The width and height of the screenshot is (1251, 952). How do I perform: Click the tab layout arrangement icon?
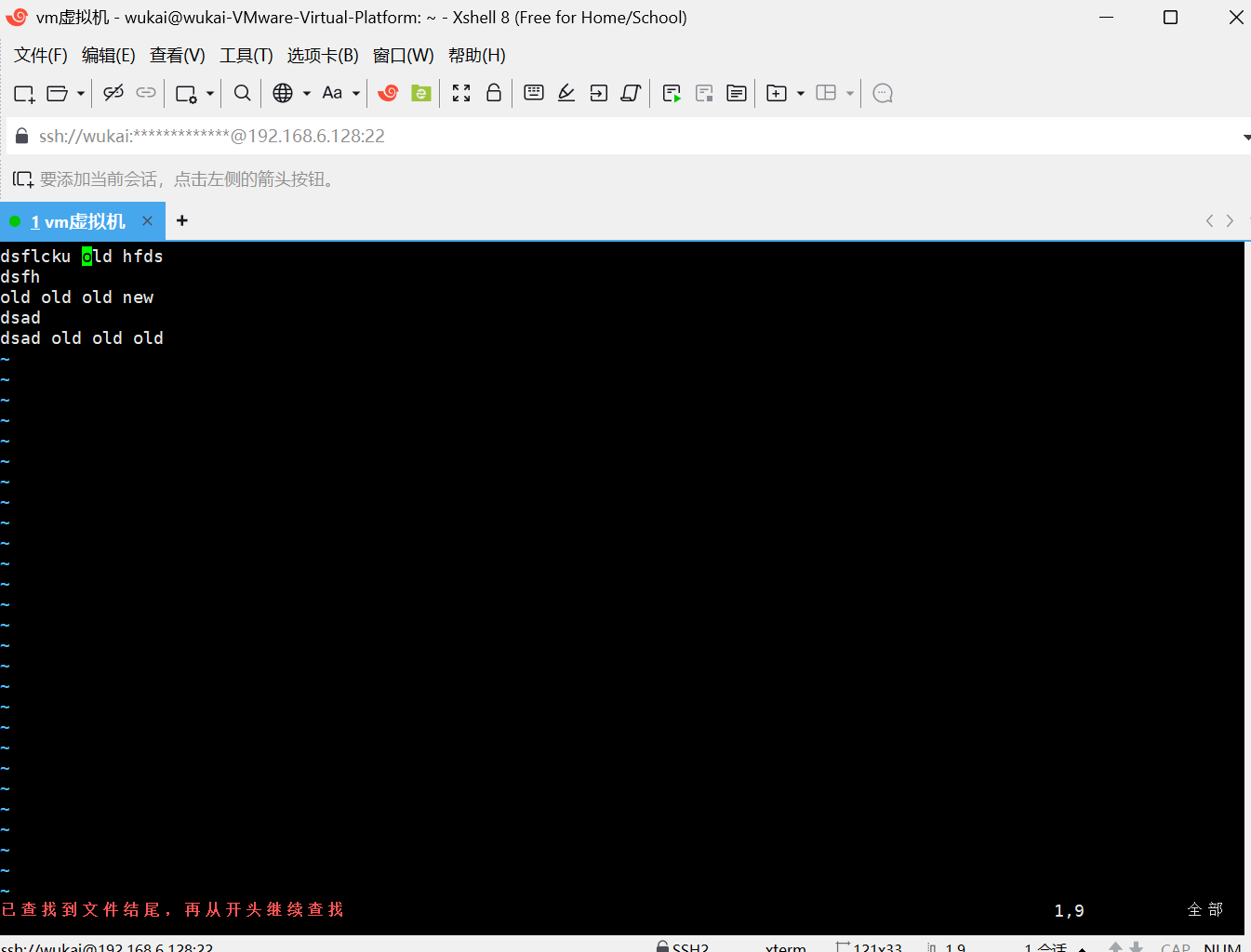pos(826,93)
